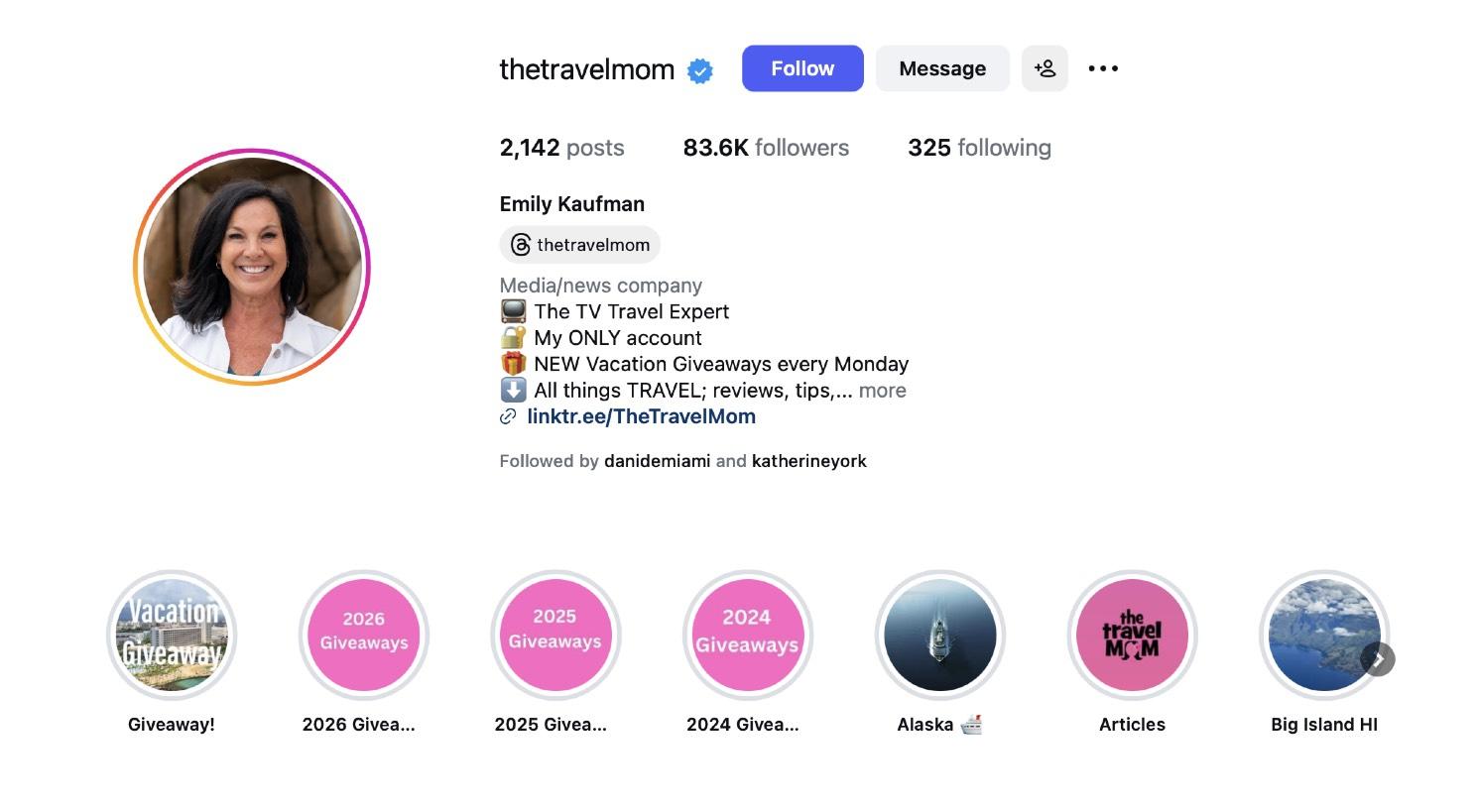The width and height of the screenshot is (1476, 812).
Task: Open the Threads thetravelmom badge
Action: click(580, 245)
